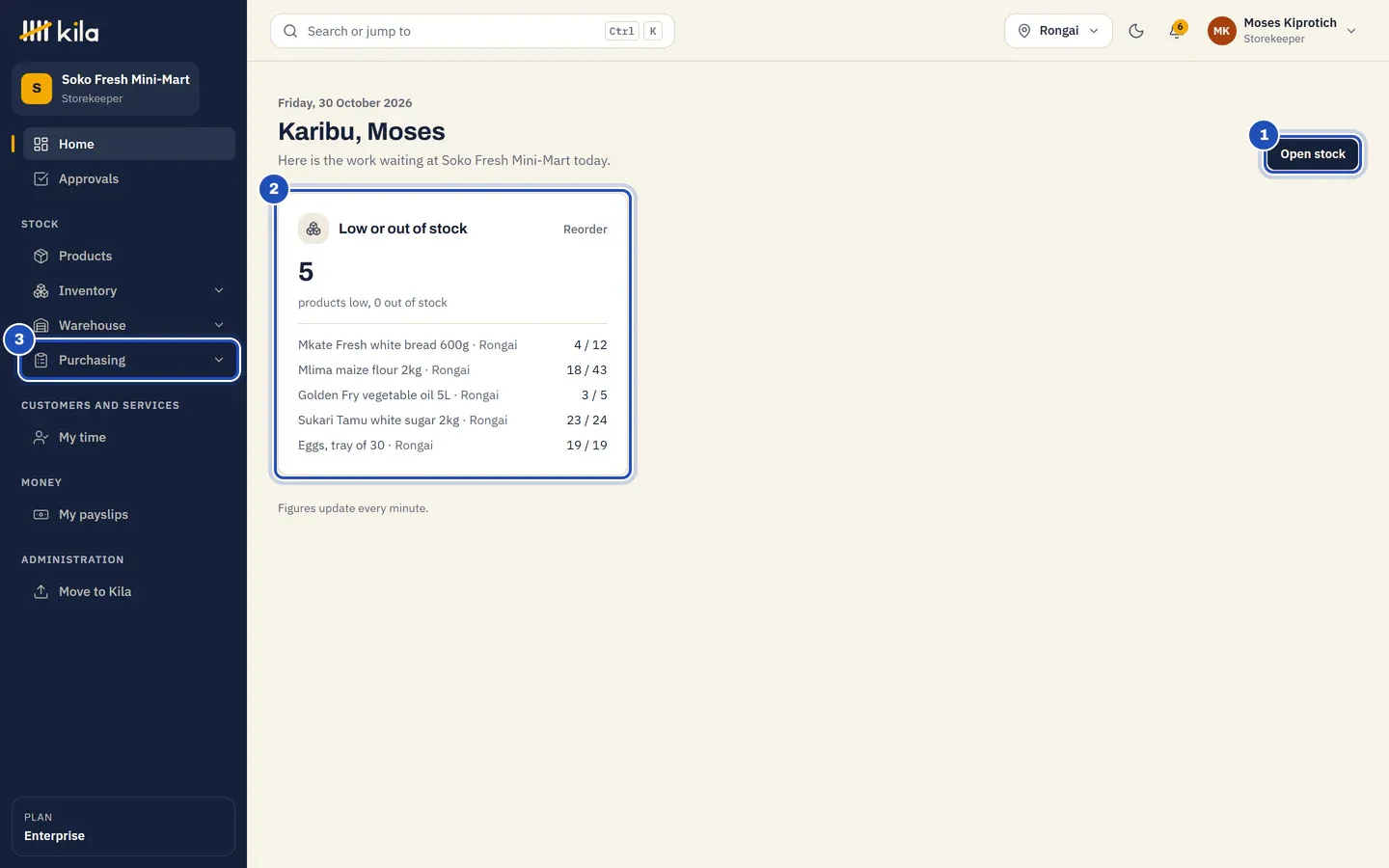This screenshot has width=1389, height=868.
Task: Open the Move to Kila link
Action: (129, 591)
